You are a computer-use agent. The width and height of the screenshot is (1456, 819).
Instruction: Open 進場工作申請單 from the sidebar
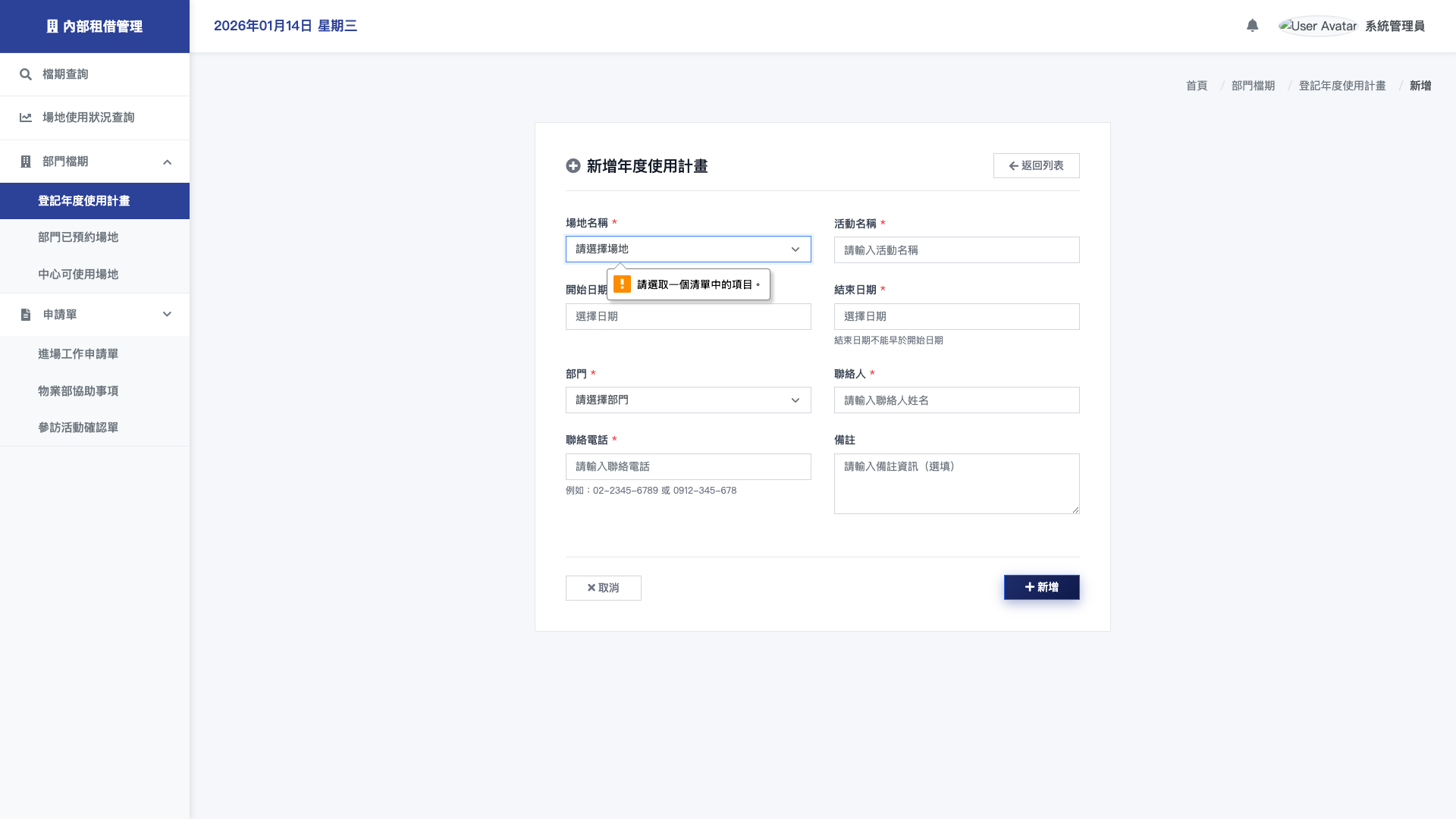(x=78, y=353)
